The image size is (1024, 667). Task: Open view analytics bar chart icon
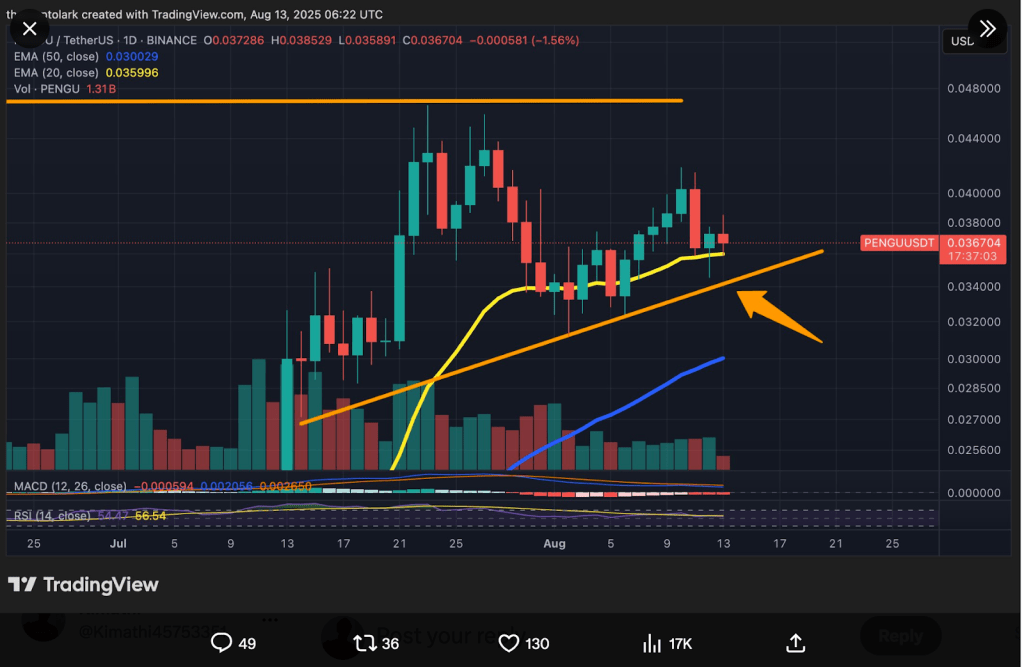(652, 642)
